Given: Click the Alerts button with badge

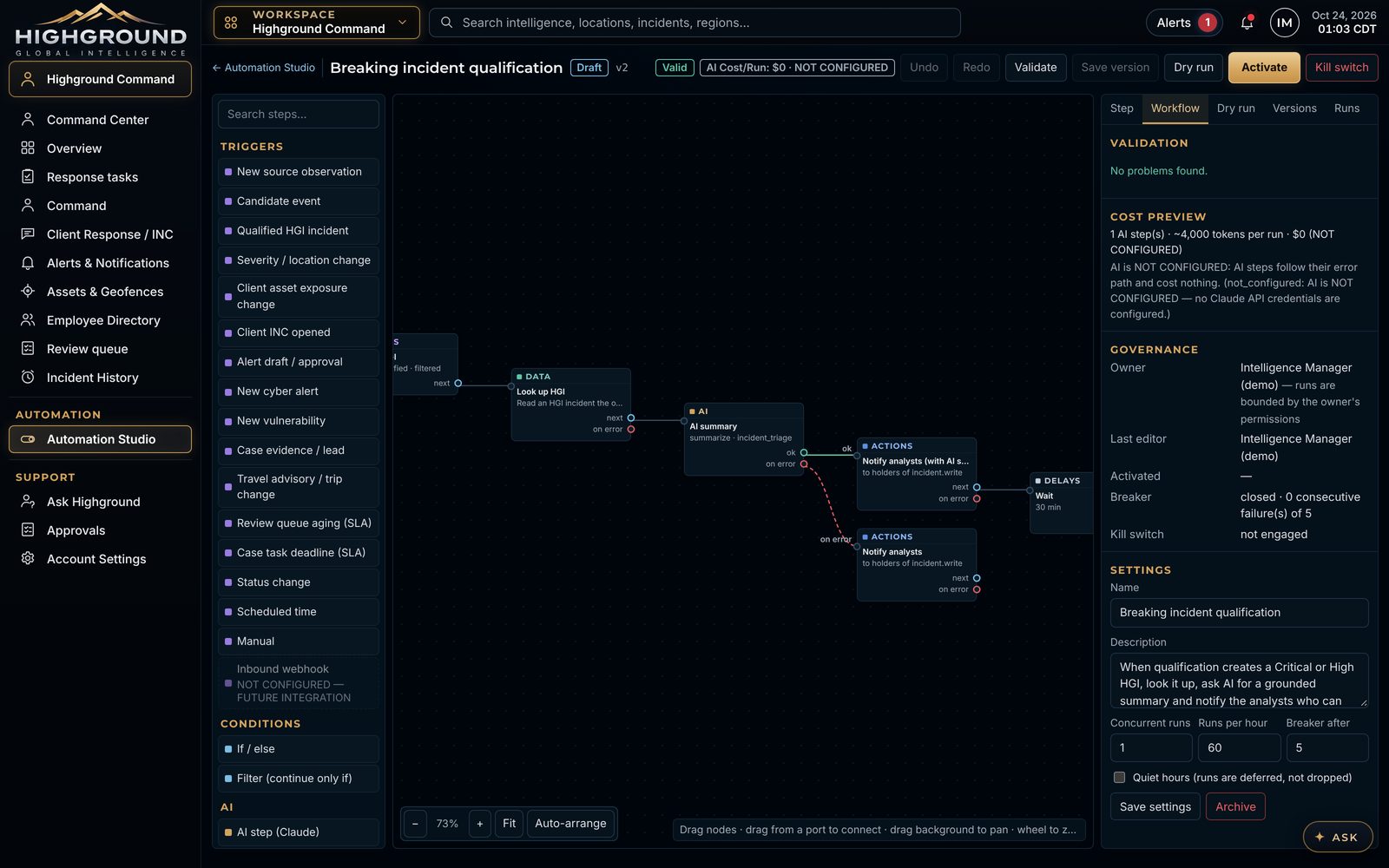Looking at the screenshot, I should coord(1185,23).
